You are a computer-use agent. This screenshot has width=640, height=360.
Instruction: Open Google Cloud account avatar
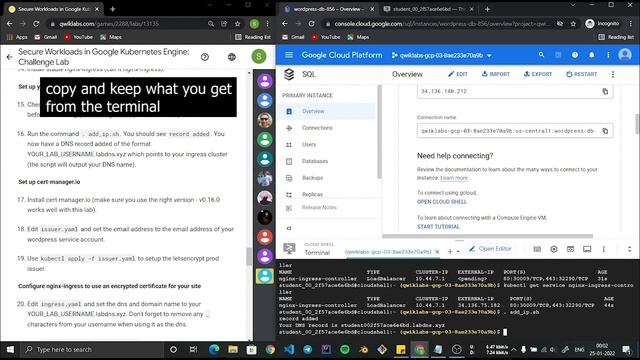pyautogui.click(x=624, y=55)
